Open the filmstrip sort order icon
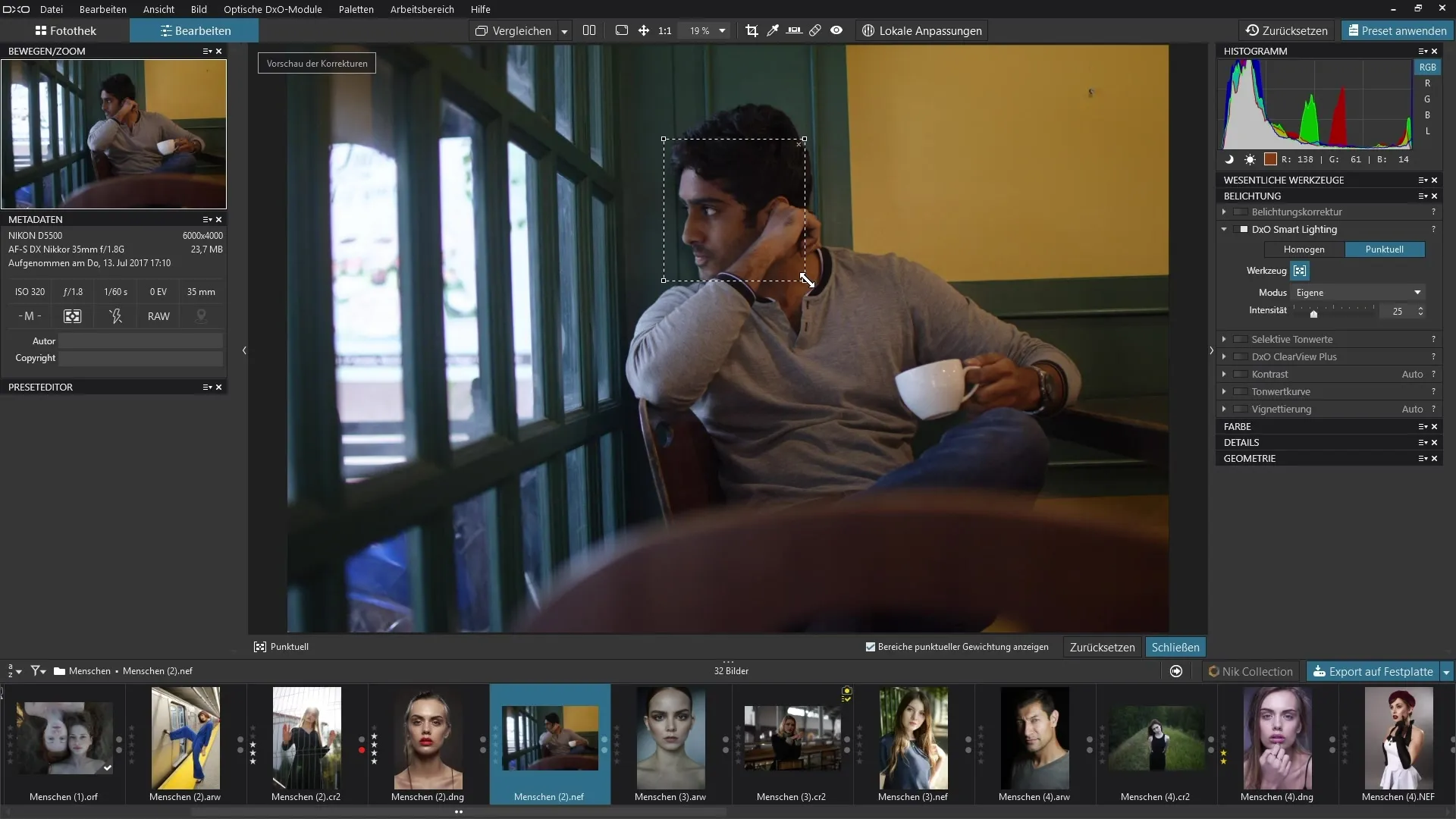Screen dimensions: 1456x819 point(14,671)
